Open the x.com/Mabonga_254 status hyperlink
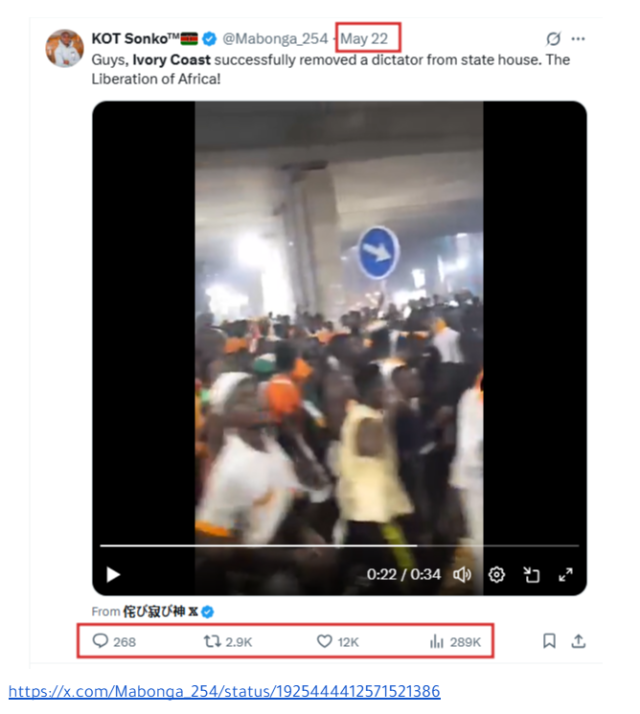This screenshot has width=640, height=714. click(x=225, y=691)
